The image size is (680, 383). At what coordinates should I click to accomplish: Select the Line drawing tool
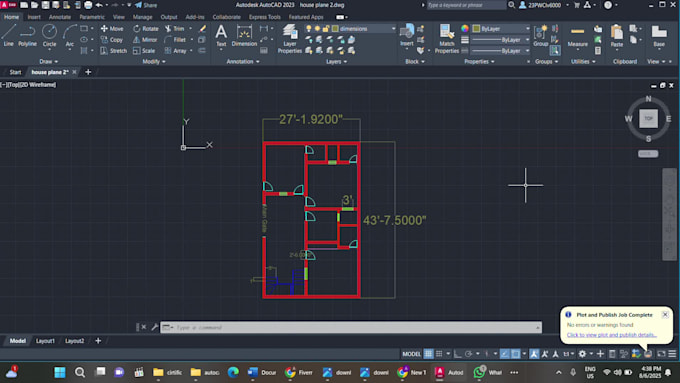8,35
